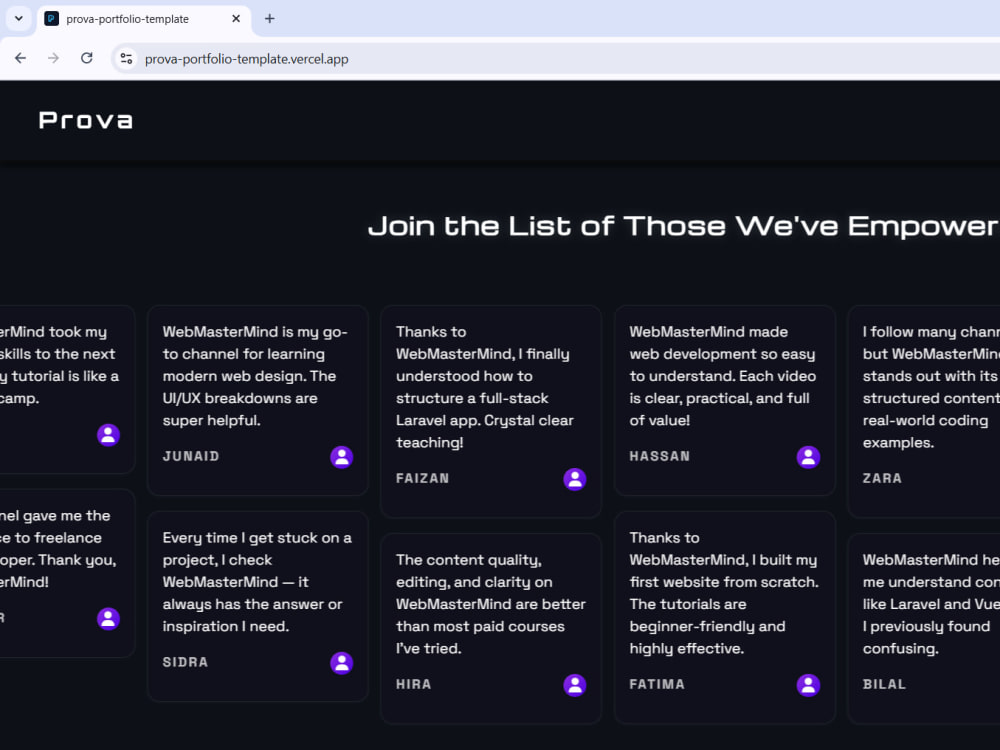1000x750 pixels.
Task: Click Sidra's 'stuck on a project' testimonial text
Action: pos(257,582)
